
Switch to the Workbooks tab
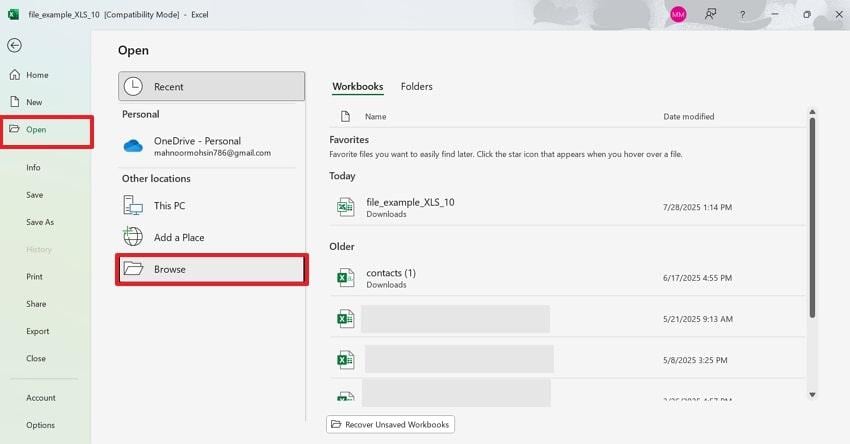point(358,87)
